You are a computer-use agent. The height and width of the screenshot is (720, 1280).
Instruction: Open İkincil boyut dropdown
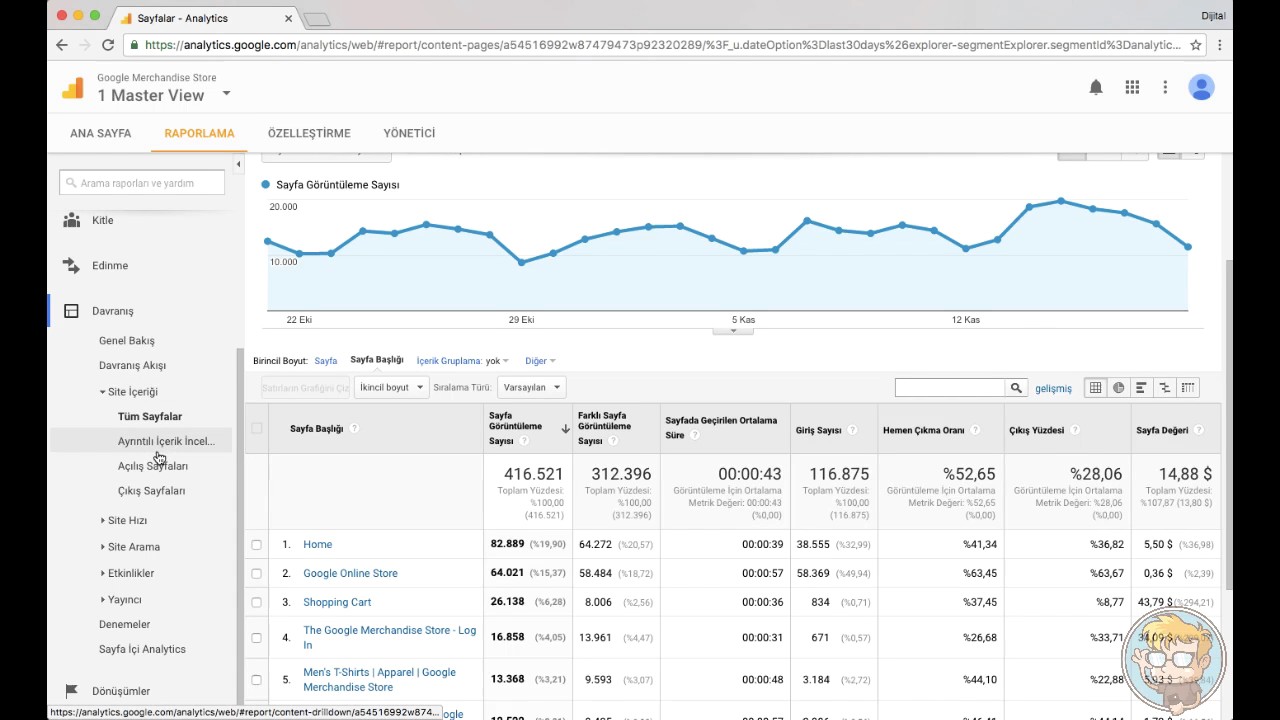pyautogui.click(x=391, y=387)
